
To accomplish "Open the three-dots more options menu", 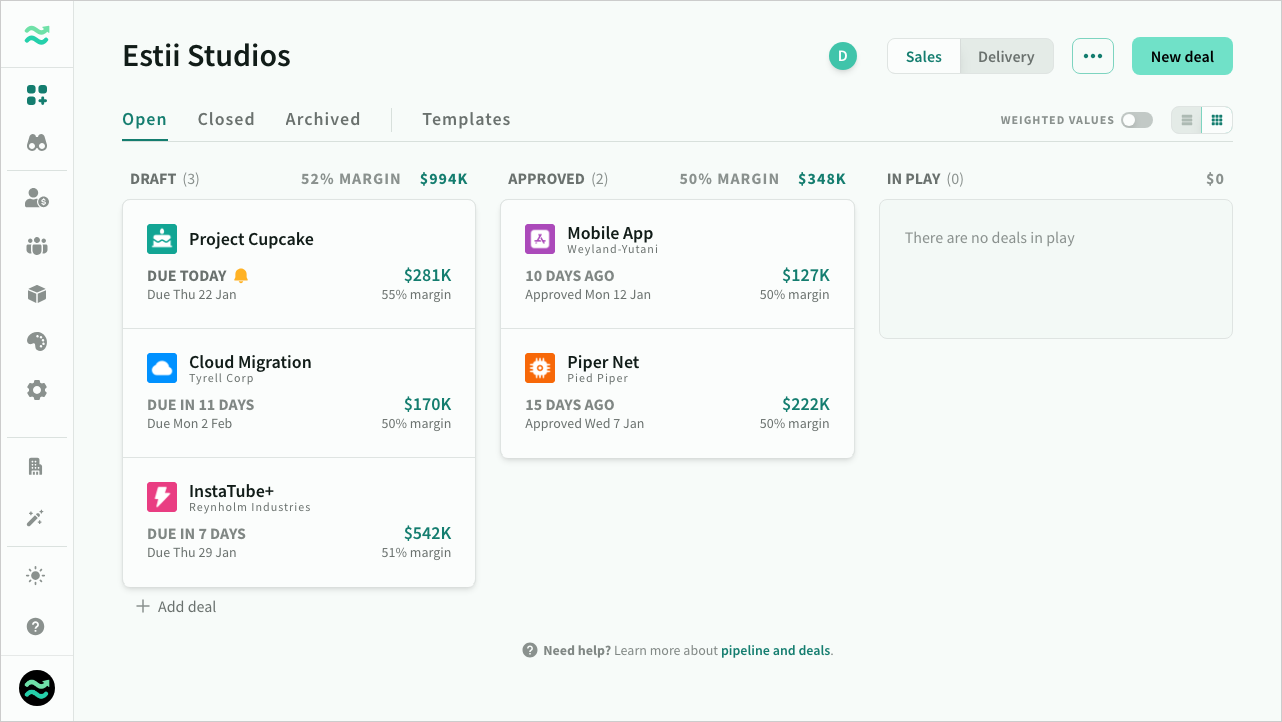I will click(1092, 57).
